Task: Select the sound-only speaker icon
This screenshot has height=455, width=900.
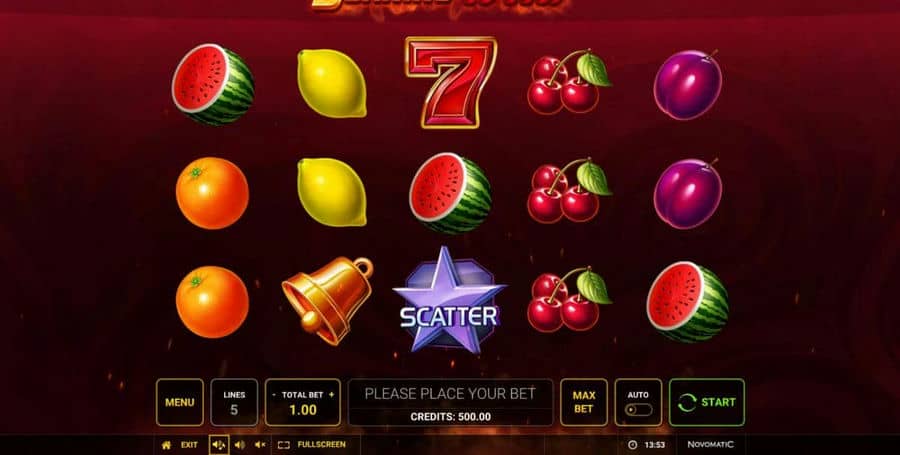Action: (x=240, y=445)
